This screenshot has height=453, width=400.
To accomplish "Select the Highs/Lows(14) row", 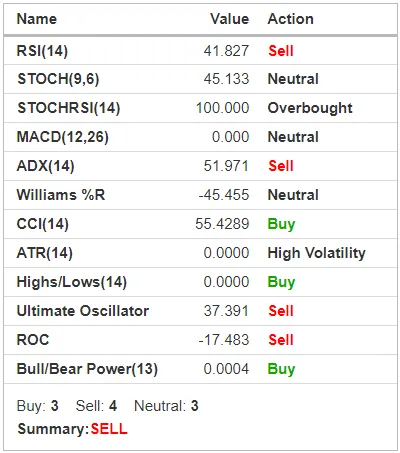I will click(x=200, y=282).
